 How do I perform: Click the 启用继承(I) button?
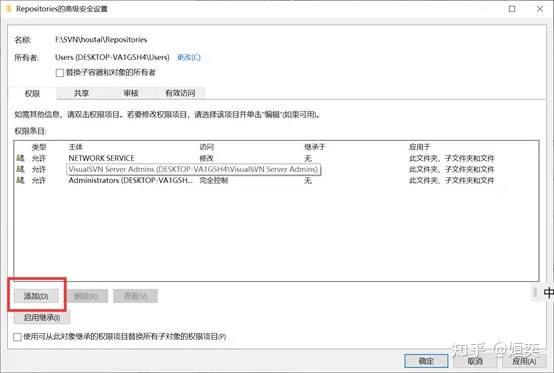pos(42,318)
